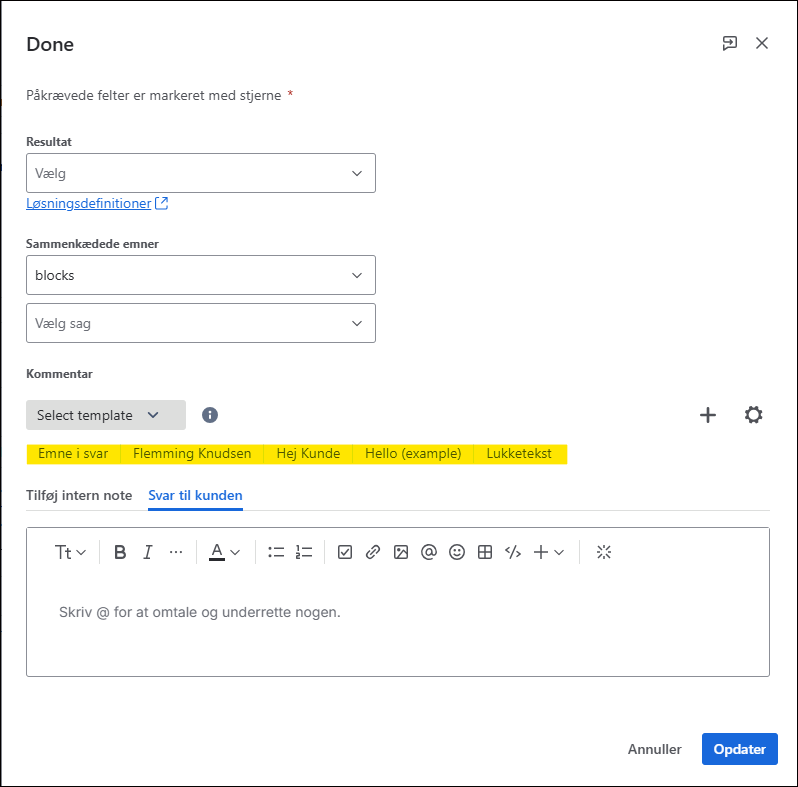Open template settings gear

753,415
